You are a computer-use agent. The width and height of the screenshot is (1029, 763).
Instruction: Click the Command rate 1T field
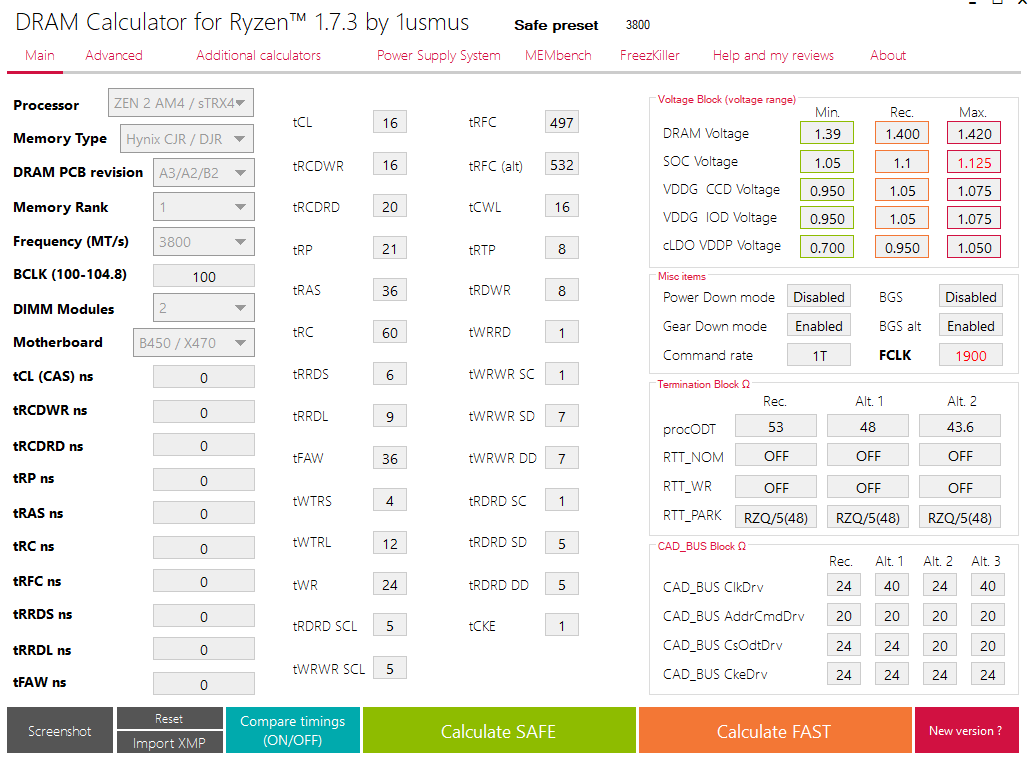(x=819, y=355)
